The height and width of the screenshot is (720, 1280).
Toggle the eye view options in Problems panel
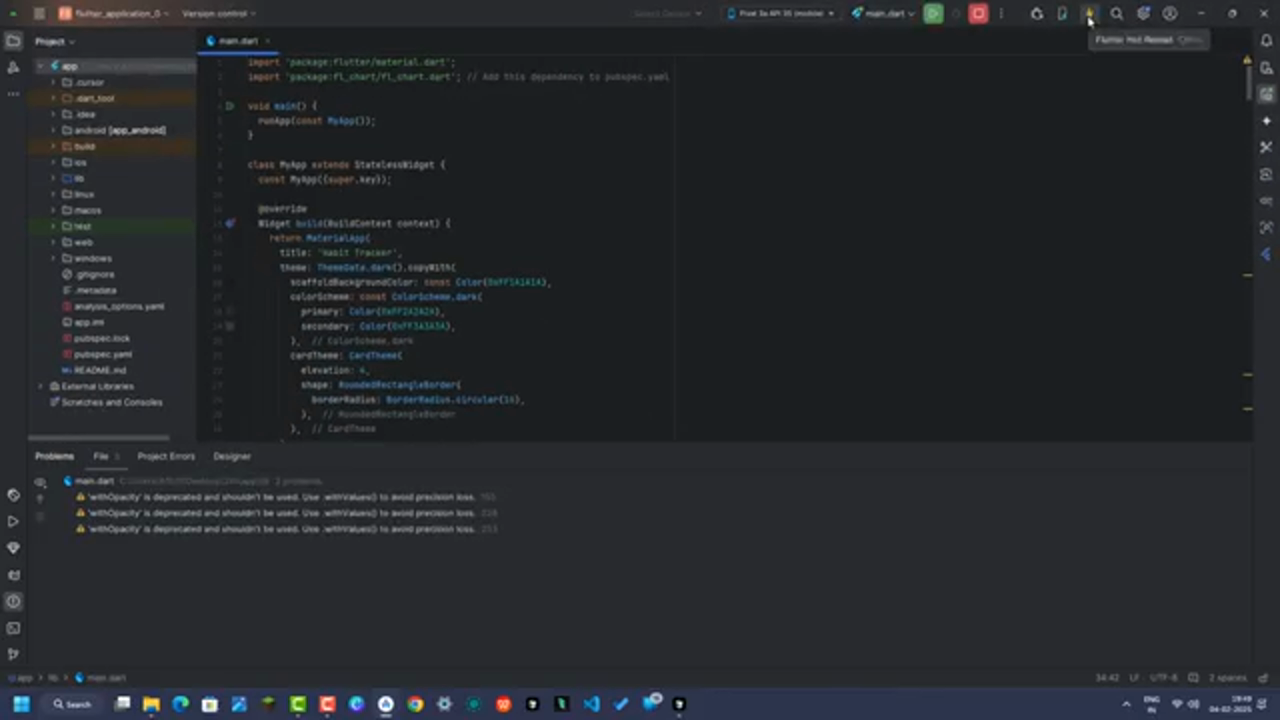pos(40,482)
